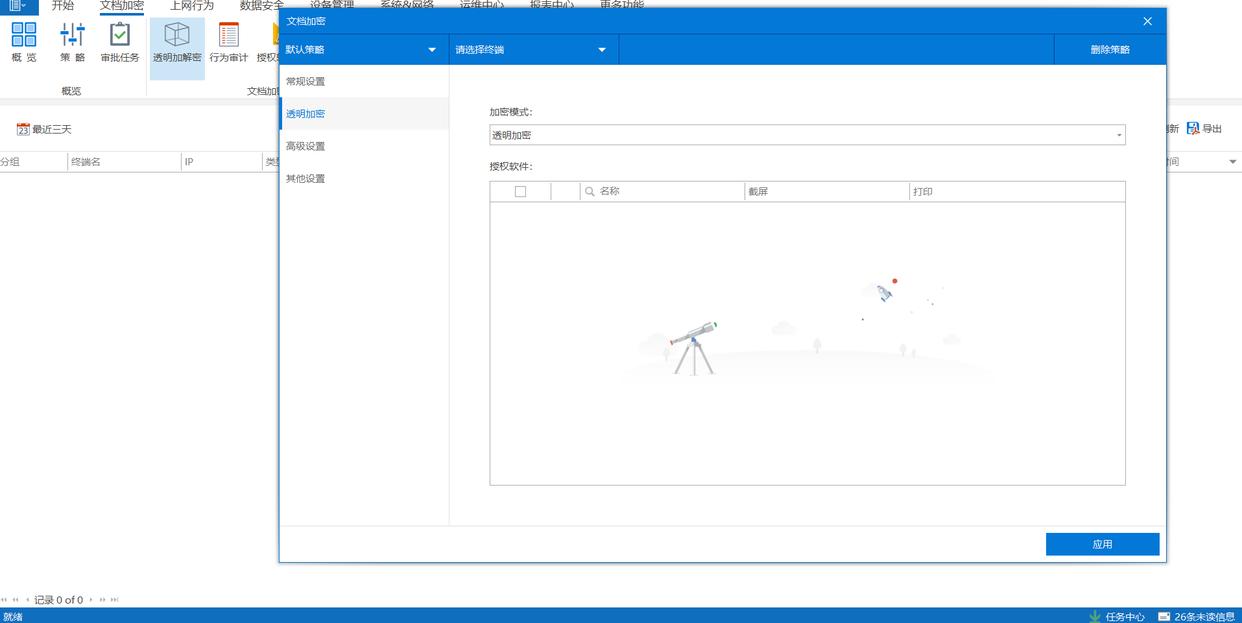Click the search icon in 名称 column
The width and height of the screenshot is (1242, 623).
tap(590, 191)
